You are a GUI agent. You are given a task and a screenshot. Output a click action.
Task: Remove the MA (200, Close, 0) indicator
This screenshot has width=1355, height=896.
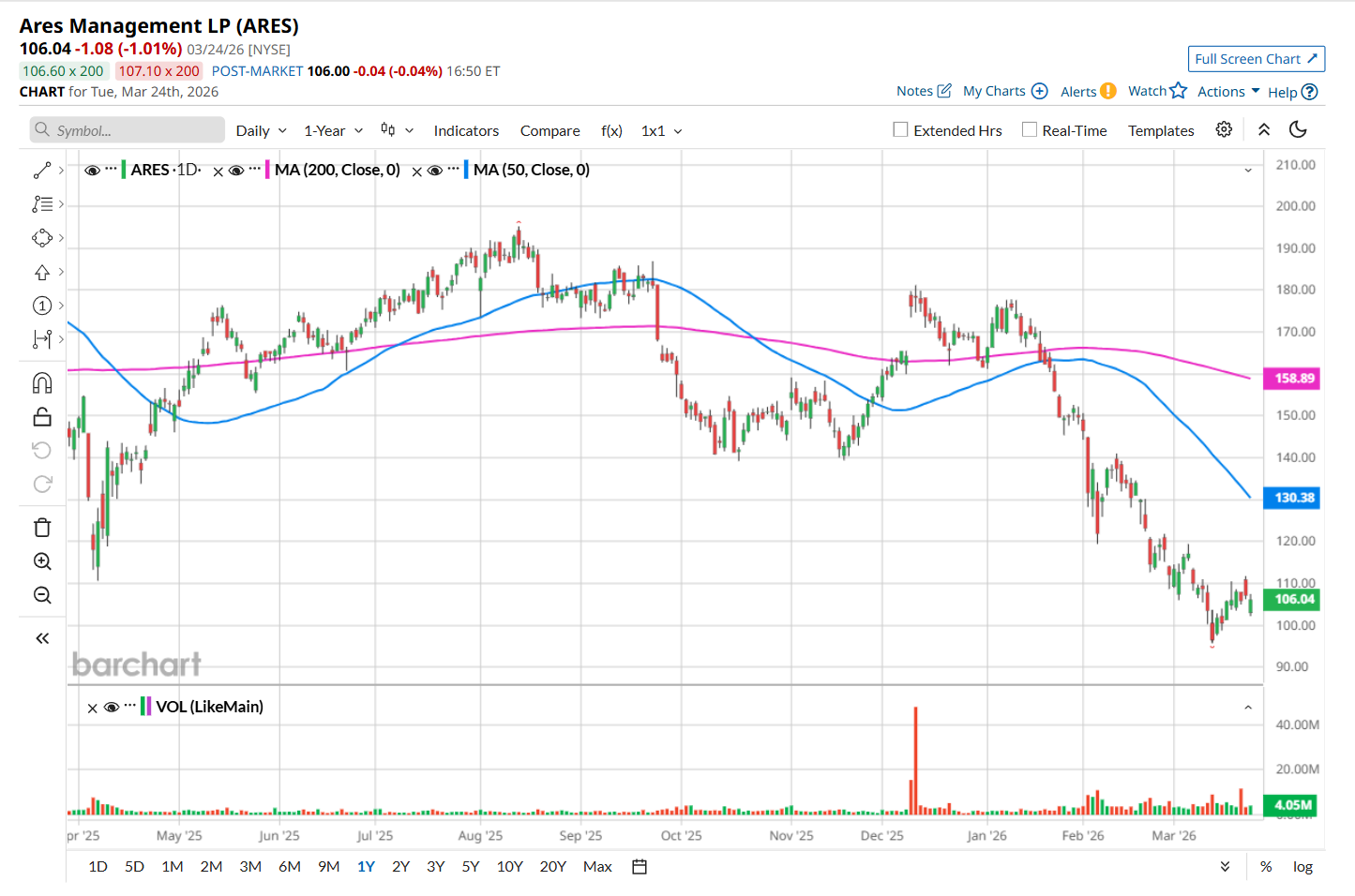coord(218,172)
